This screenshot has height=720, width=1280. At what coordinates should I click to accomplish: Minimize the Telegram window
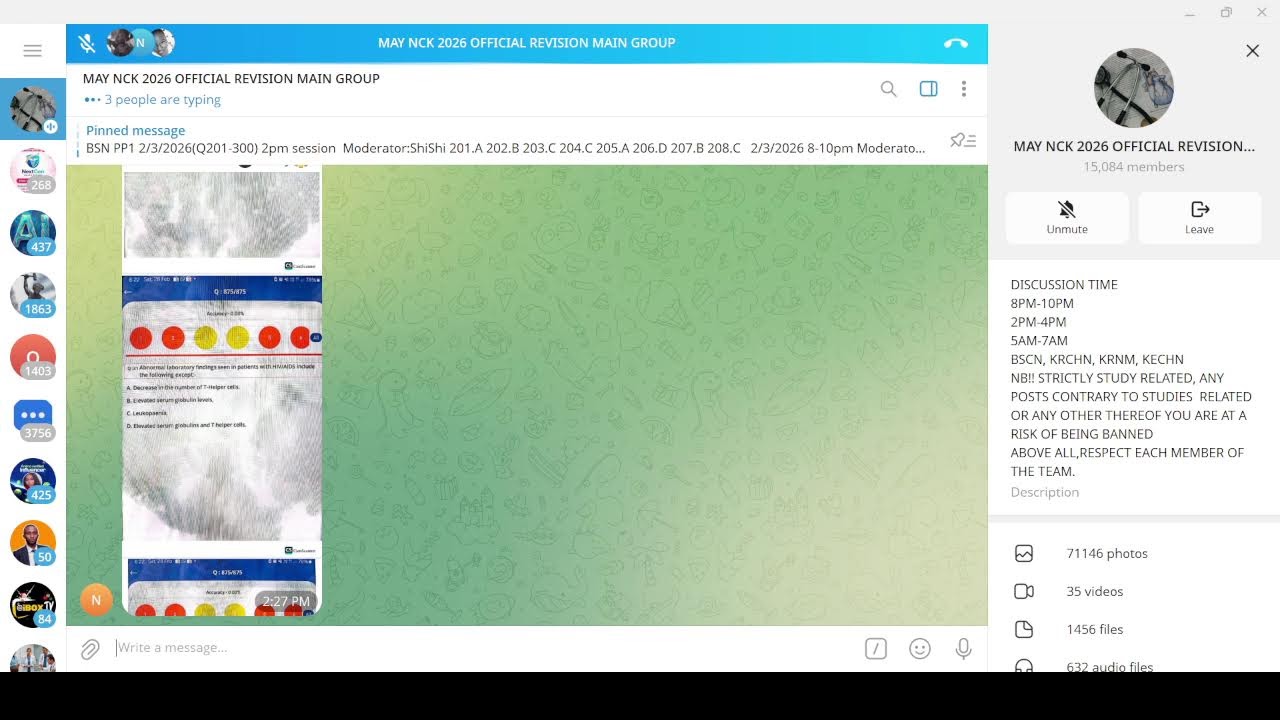(1190, 12)
